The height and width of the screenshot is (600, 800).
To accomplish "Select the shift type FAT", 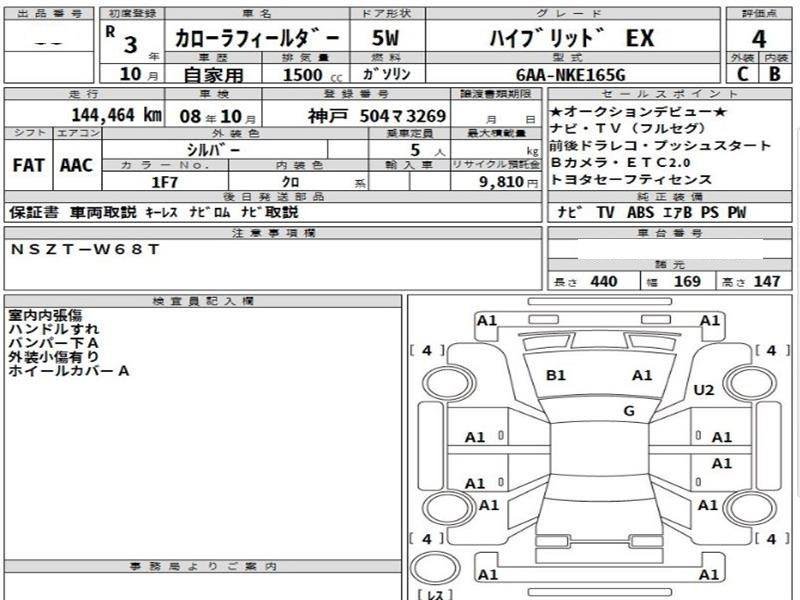I will coord(29,165).
